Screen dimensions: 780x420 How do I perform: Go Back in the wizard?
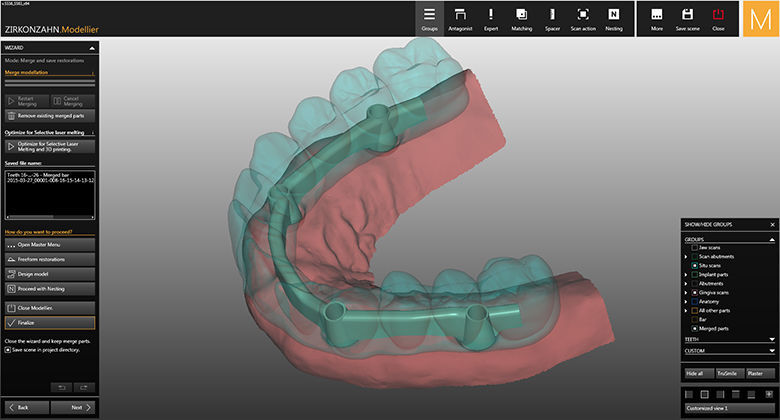(27, 408)
